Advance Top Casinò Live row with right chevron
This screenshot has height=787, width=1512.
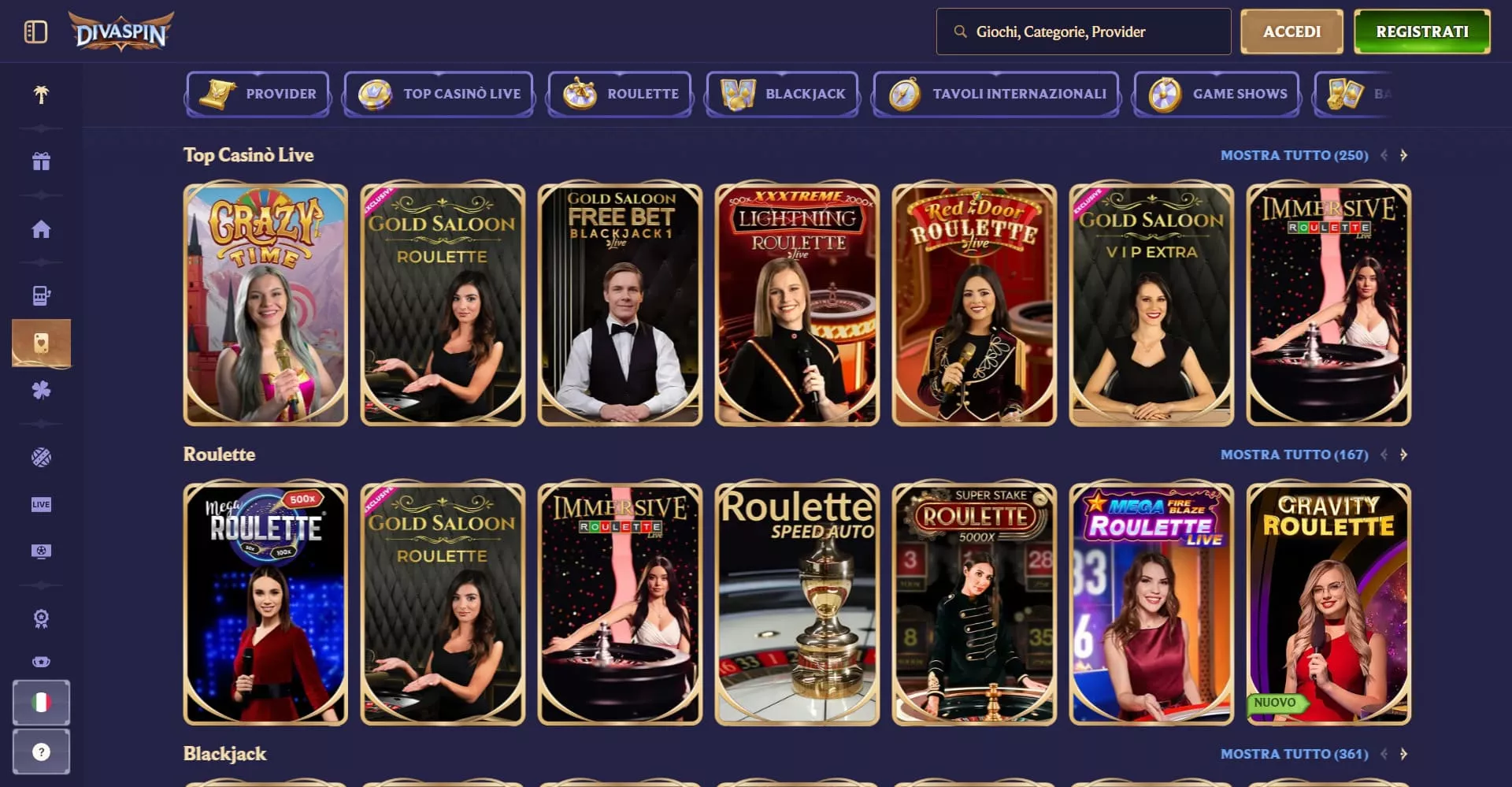click(x=1403, y=155)
